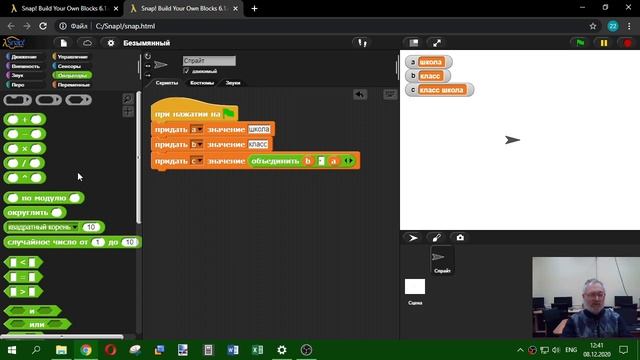
Task: Take a camera snapshot for new sprite
Action: (460, 238)
